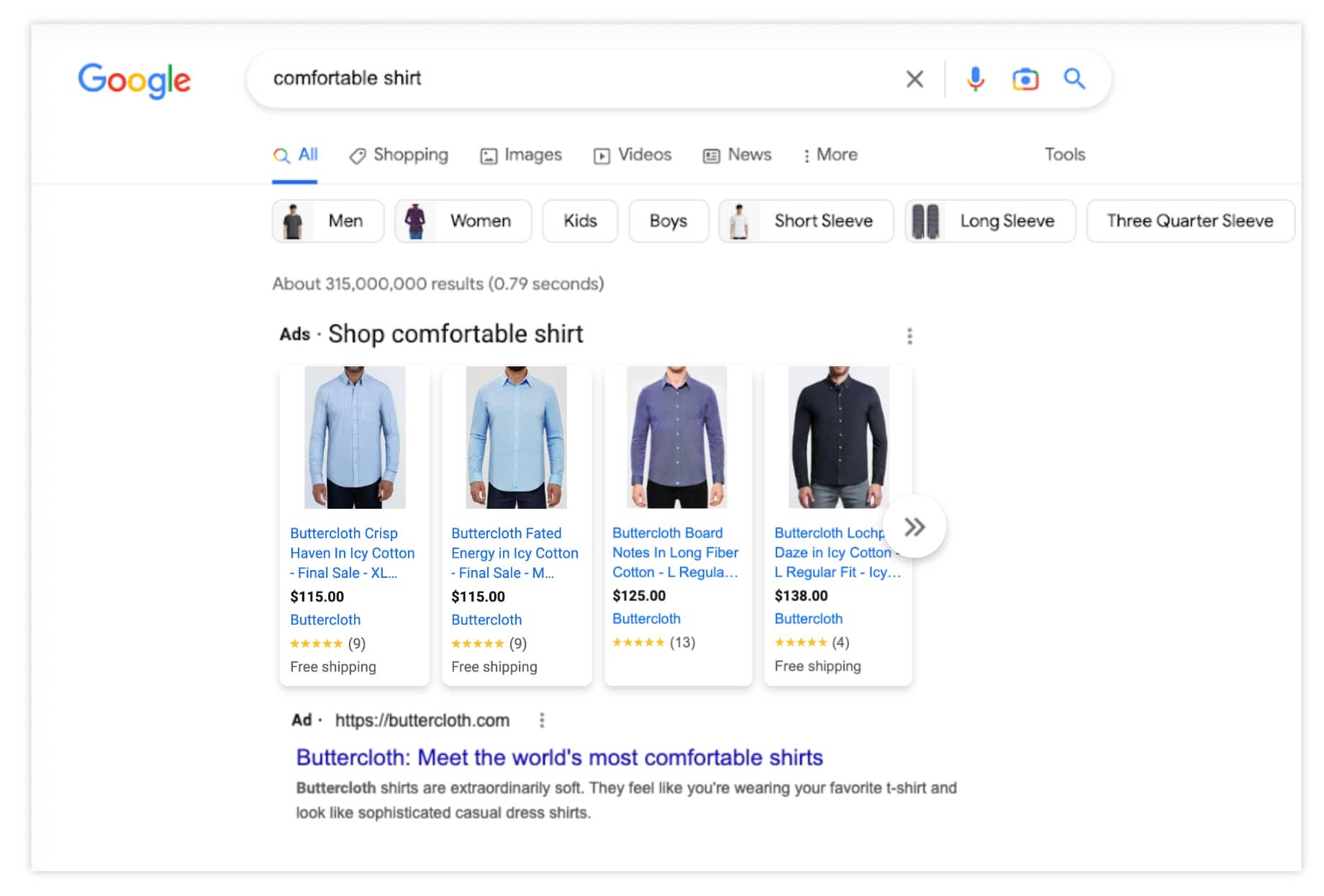Clear the search box with X icon
Image resolution: width=1324 pixels, height=896 pixels.
(915, 78)
